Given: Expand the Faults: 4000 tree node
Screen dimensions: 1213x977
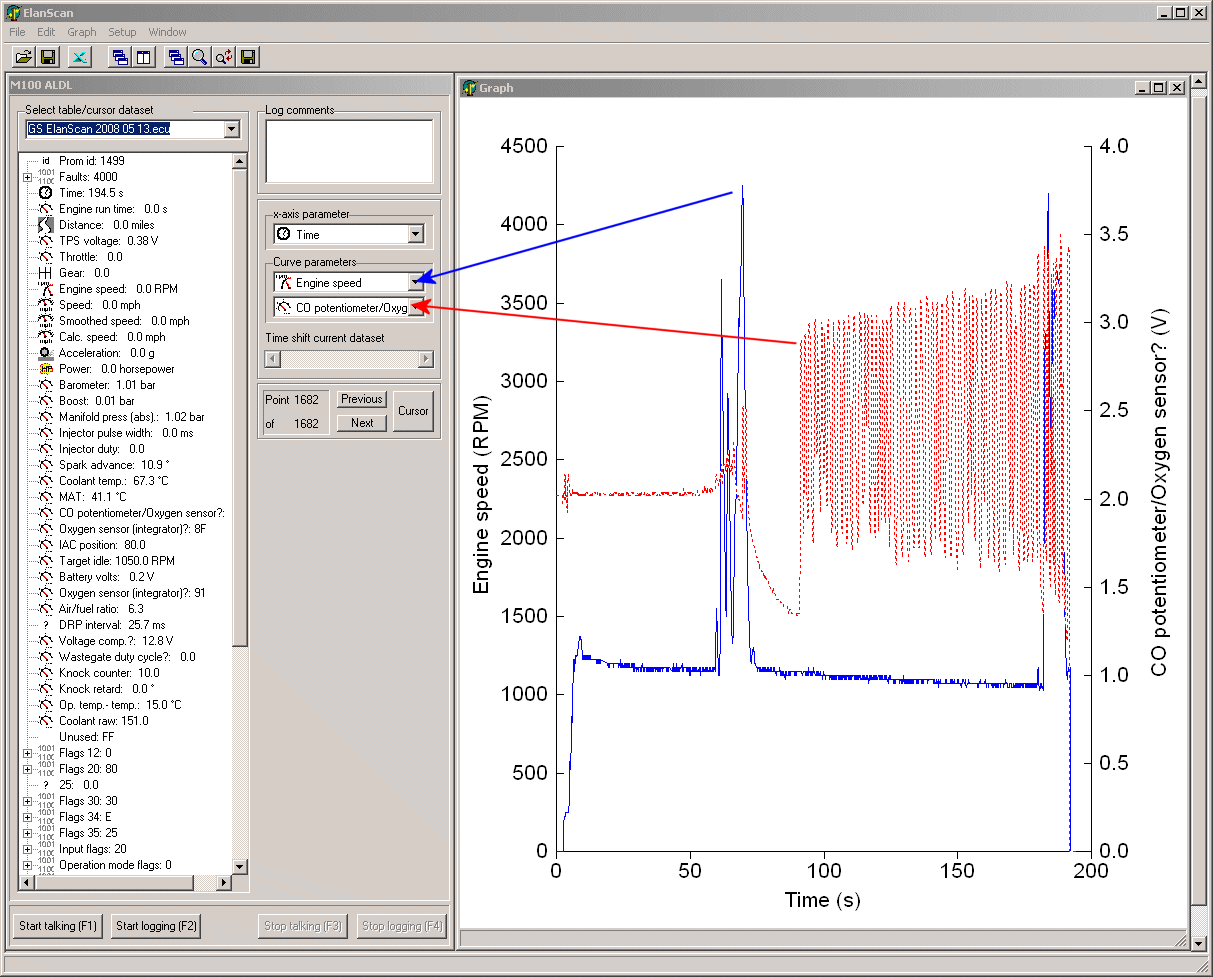Looking at the screenshot, I should click(x=28, y=177).
